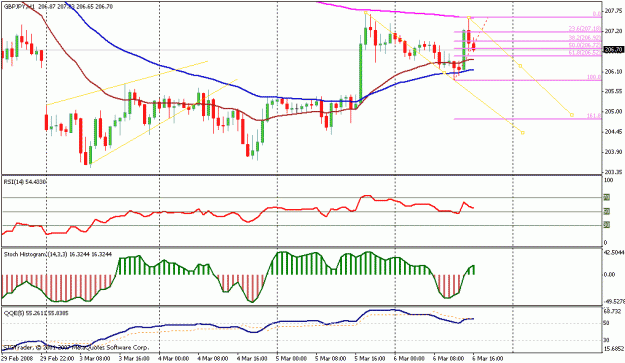The image size is (625, 363).
Task: Select yellow channel handle just above the 161.8 line
Action: tap(572, 115)
